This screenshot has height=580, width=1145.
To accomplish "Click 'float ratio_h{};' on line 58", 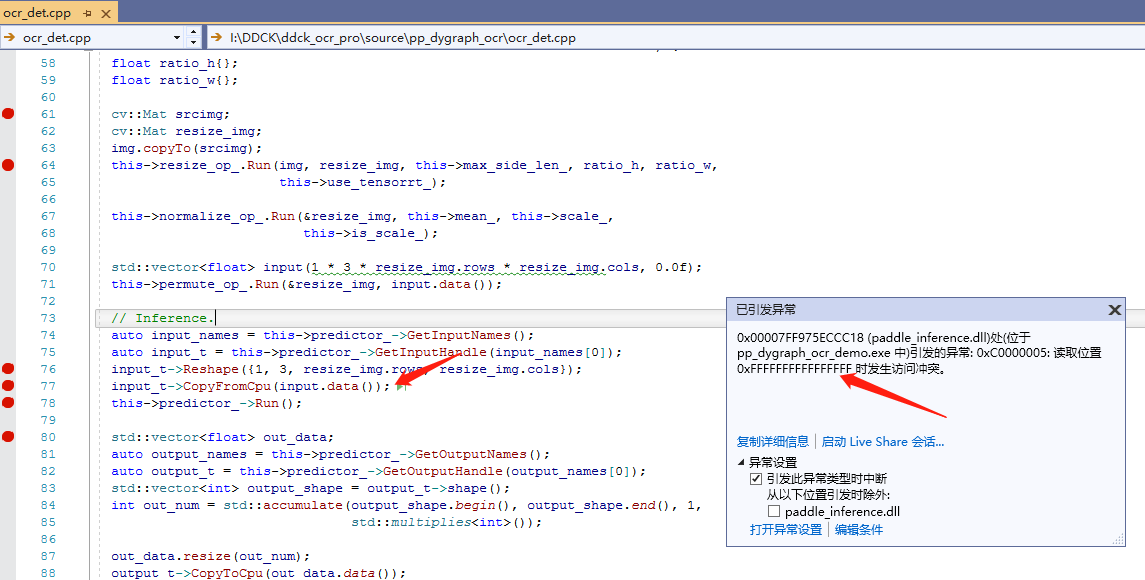I will (175, 63).
